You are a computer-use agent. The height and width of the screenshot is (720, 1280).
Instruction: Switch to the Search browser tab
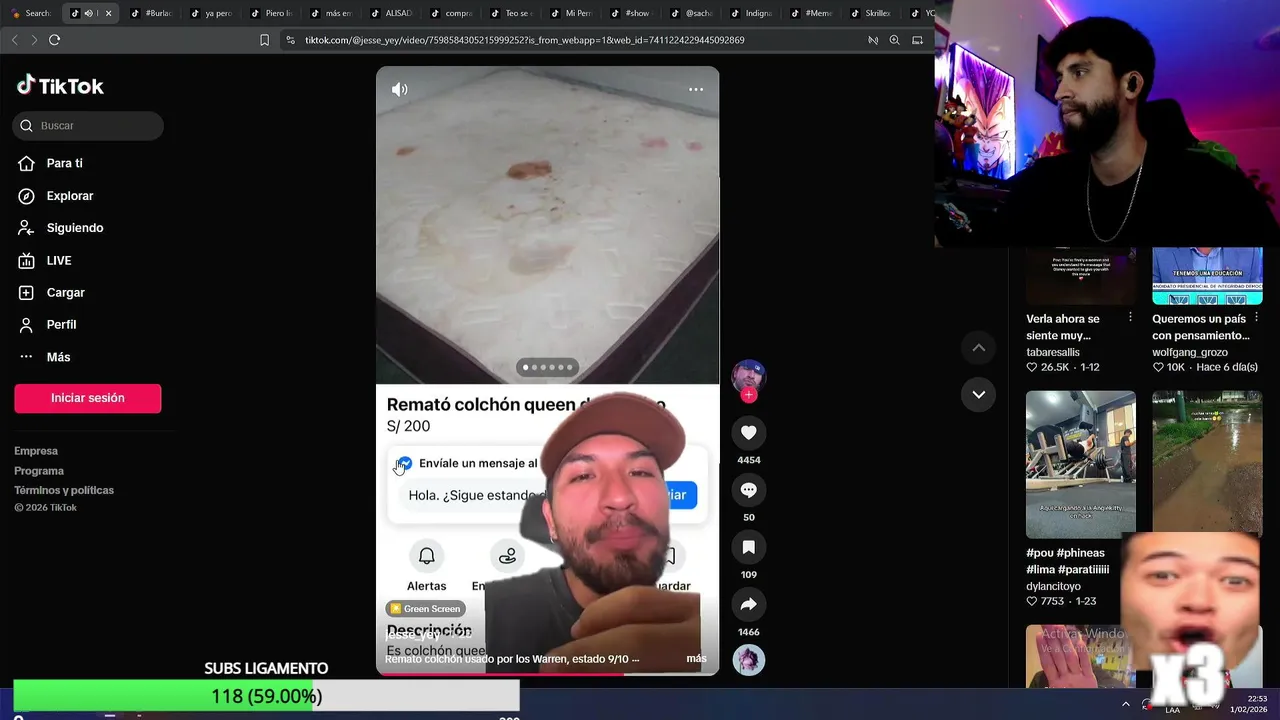click(31, 13)
